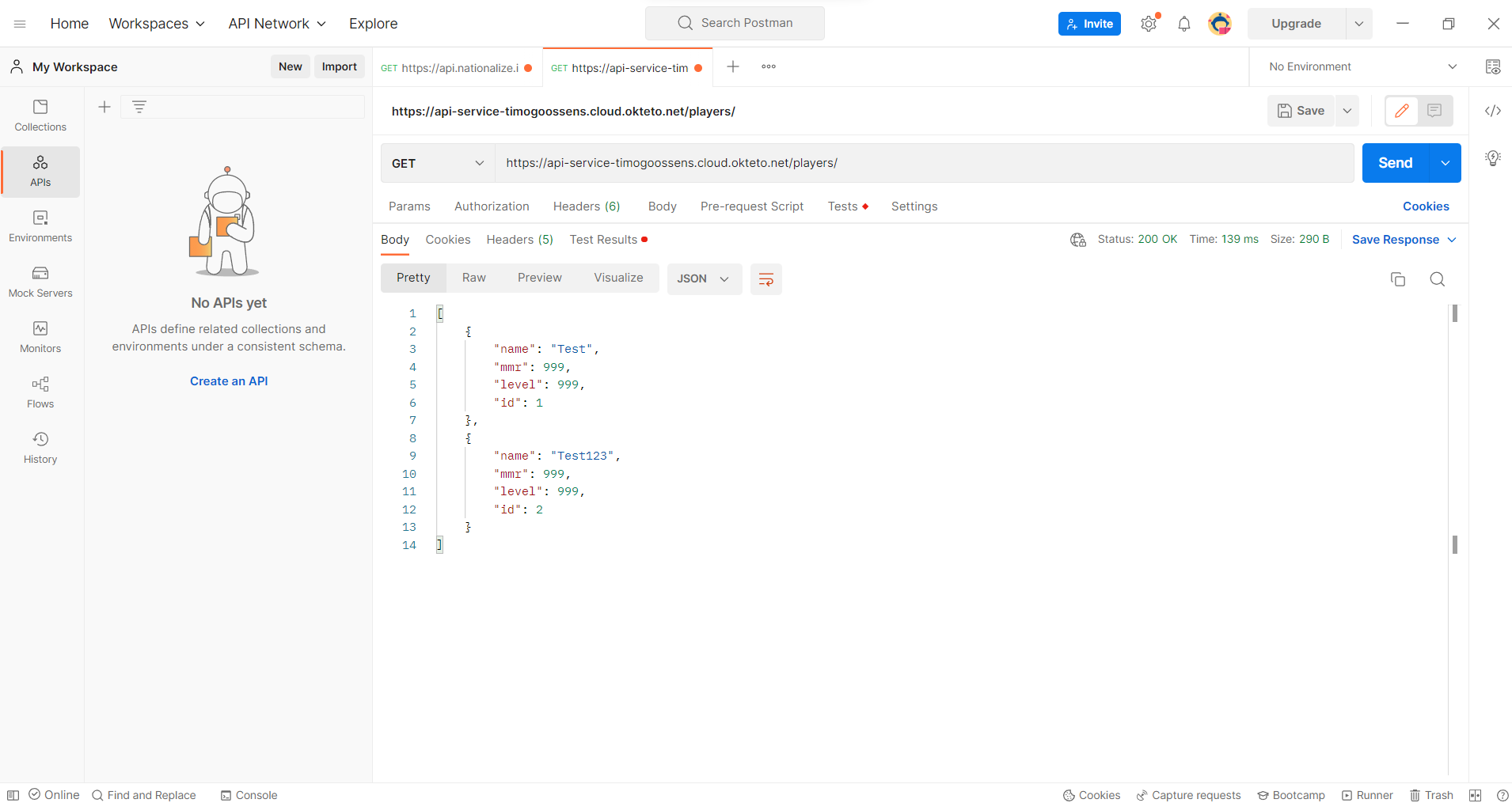Viewport: 1512px width, 803px height.
Task: Open the Console in the status bar
Action: 249,795
